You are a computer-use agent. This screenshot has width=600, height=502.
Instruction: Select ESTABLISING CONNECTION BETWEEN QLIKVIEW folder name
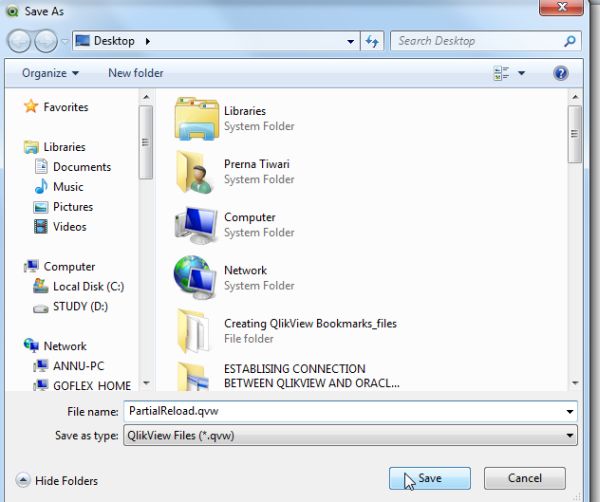(312, 376)
